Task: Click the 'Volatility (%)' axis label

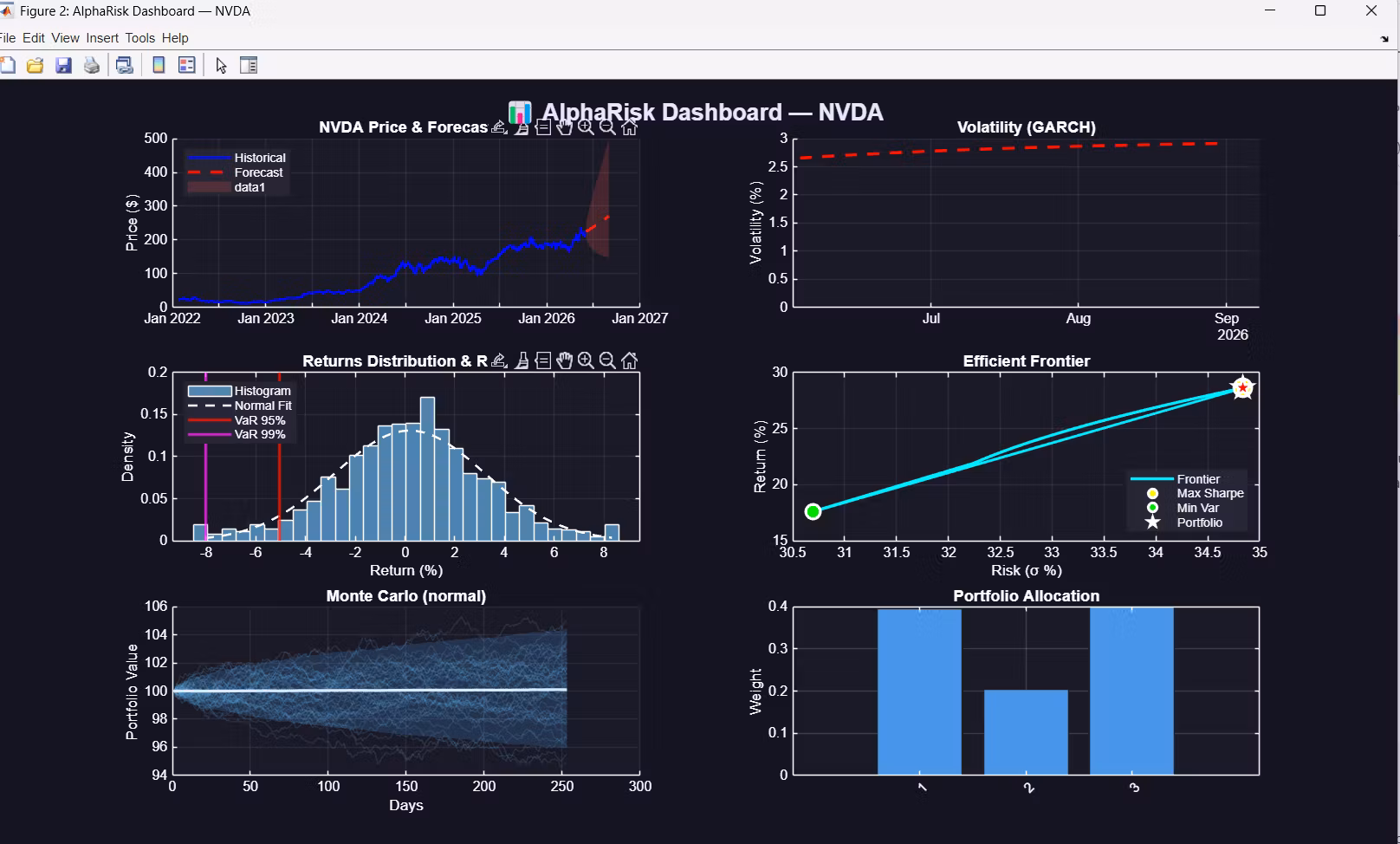Action: [755, 223]
